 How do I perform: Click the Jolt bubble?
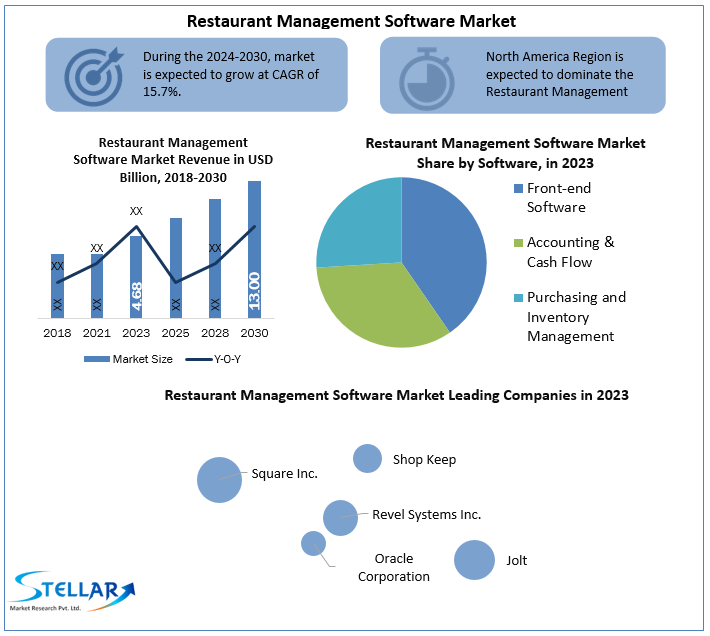pos(475,560)
